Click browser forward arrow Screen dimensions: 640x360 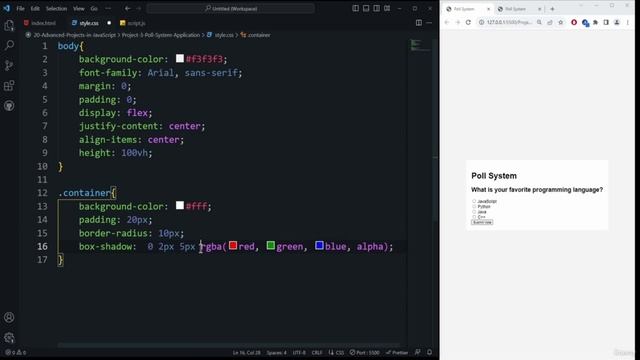pos(458,22)
